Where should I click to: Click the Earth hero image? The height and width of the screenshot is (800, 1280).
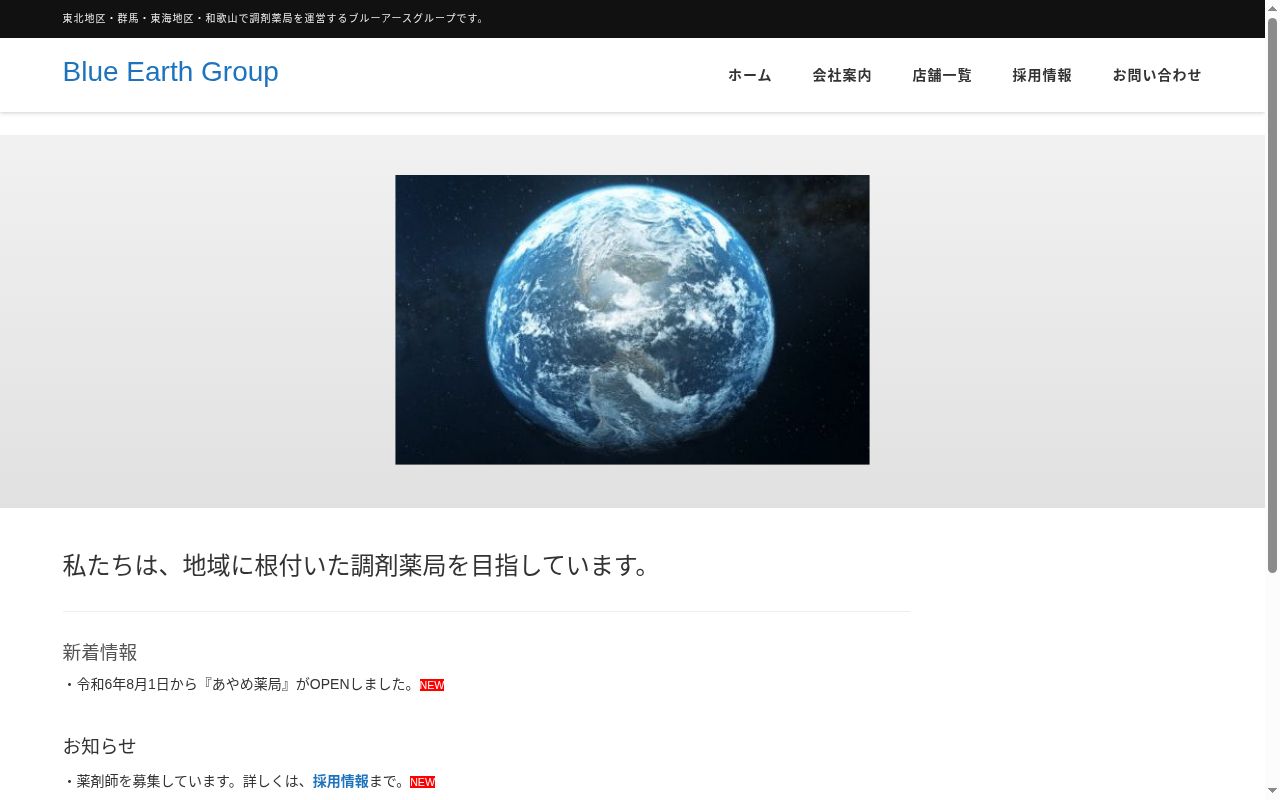click(x=632, y=320)
